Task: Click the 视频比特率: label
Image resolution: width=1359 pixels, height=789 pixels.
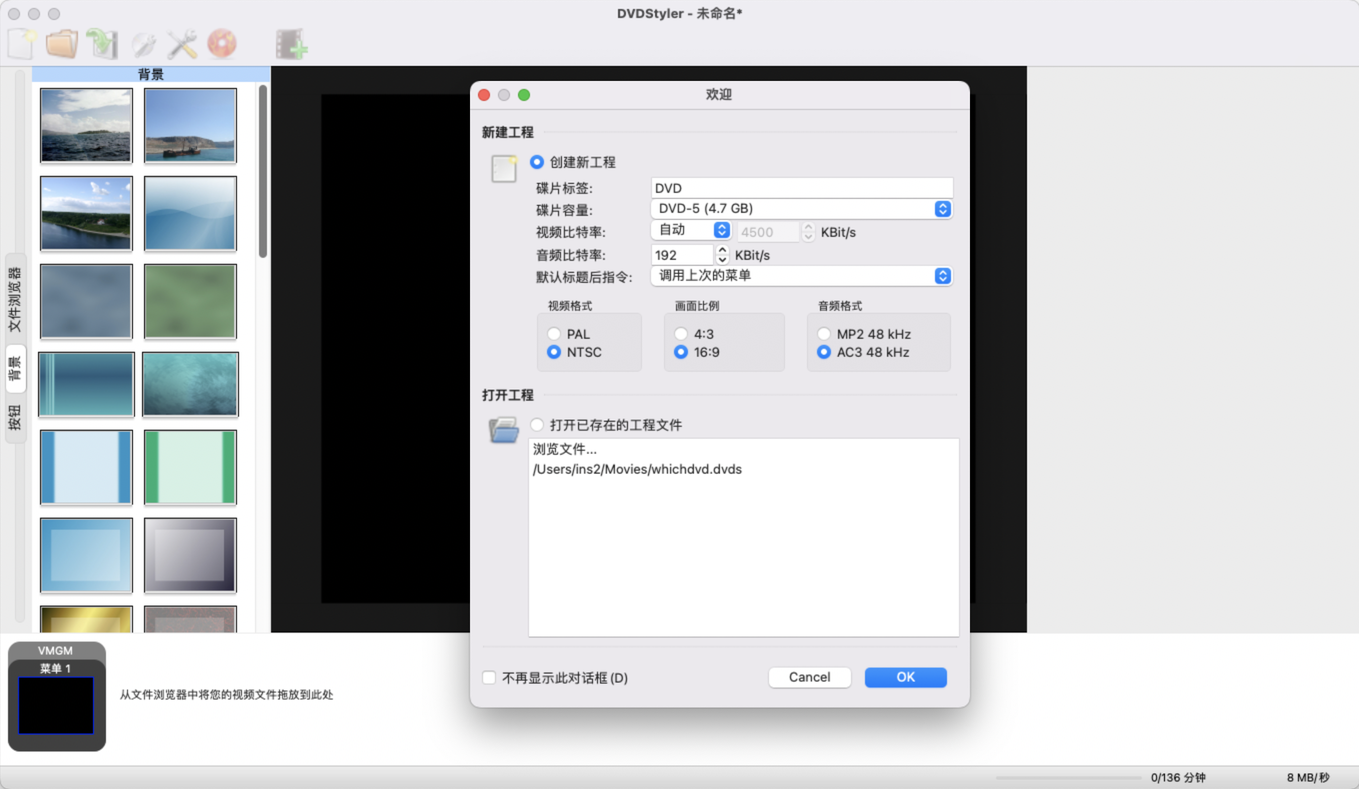Action: coord(571,232)
